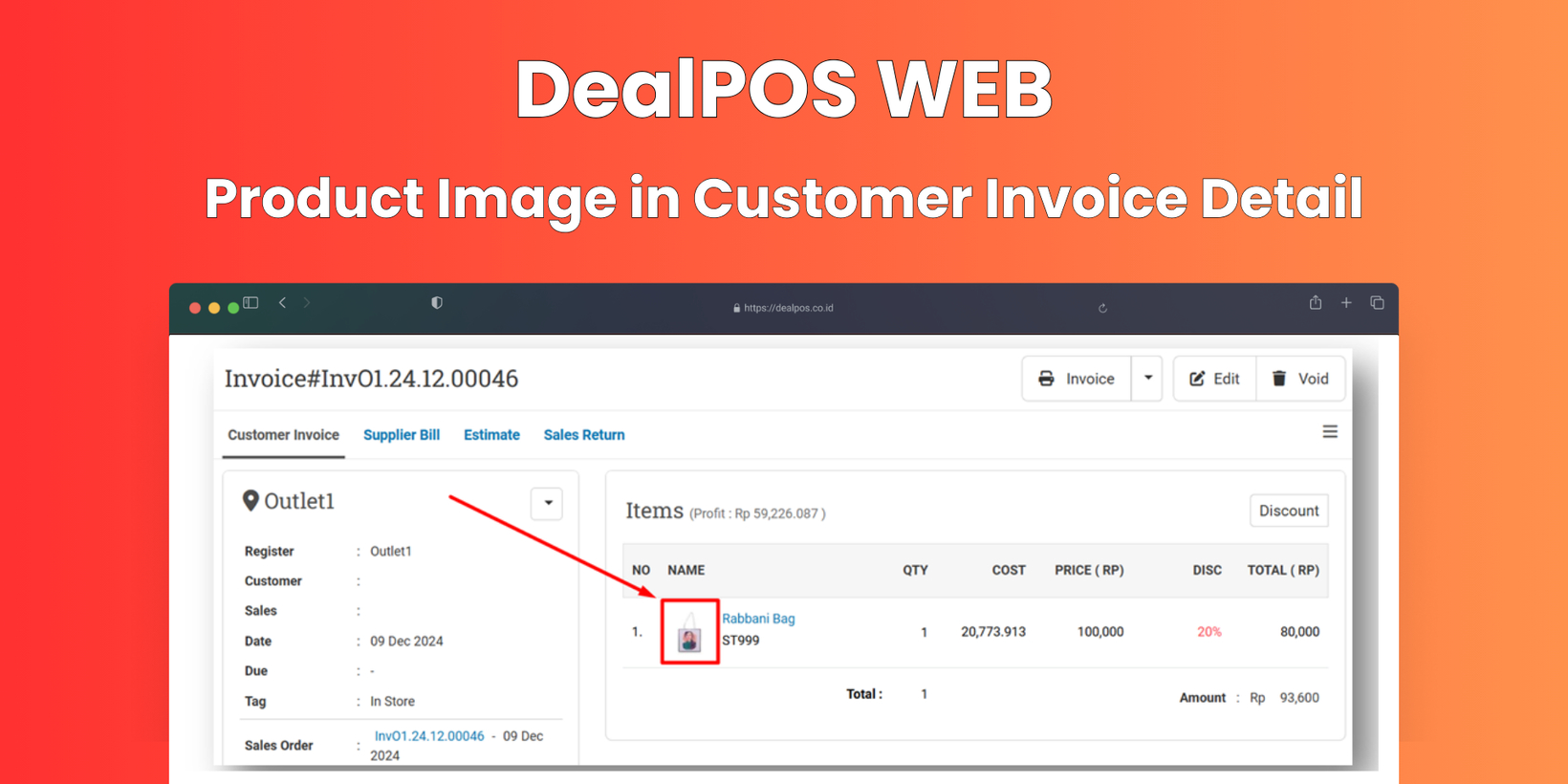
Task: Click the QTY column header
Action: click(915, 571)
